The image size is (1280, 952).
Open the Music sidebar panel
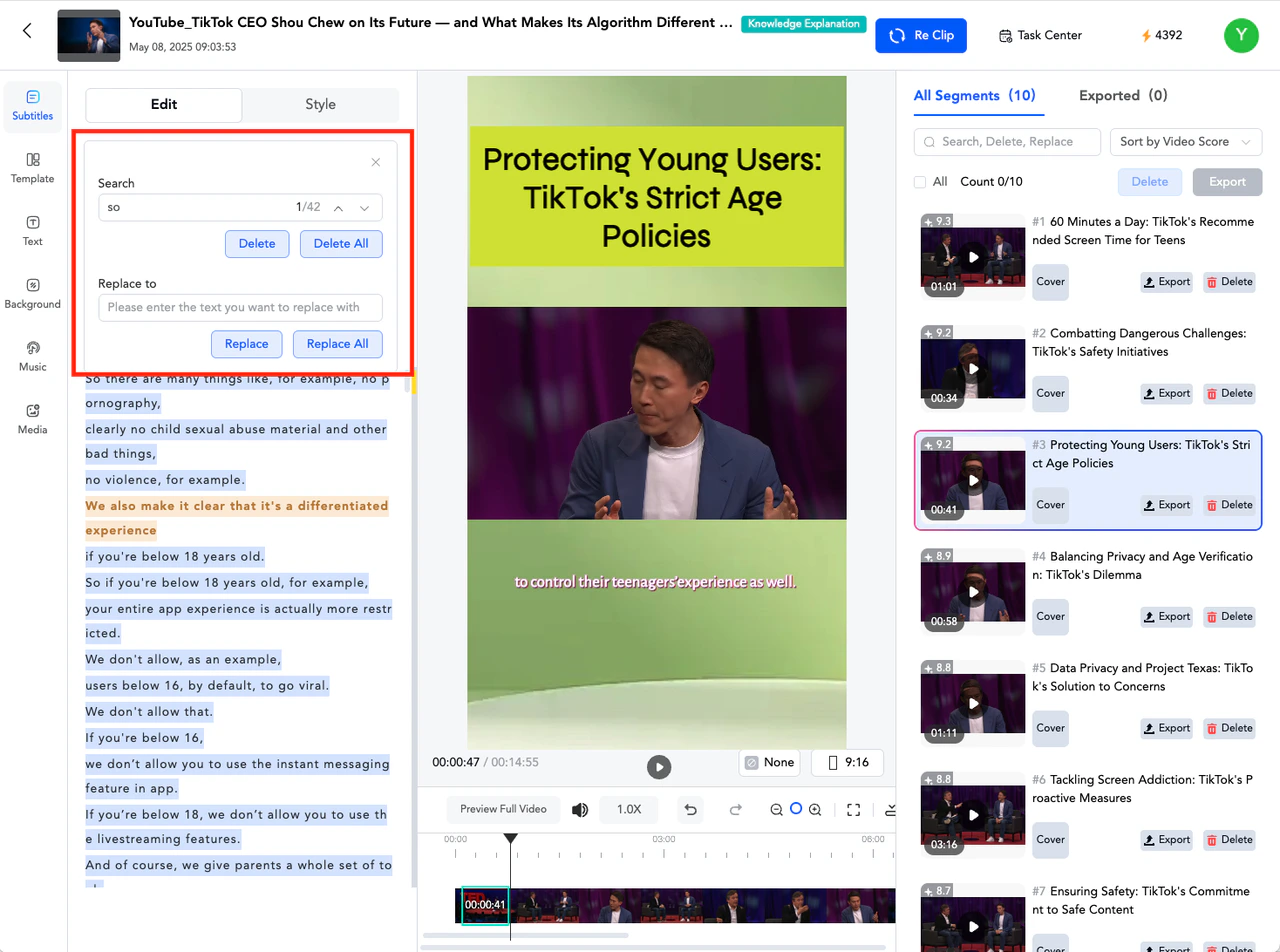click(x=33, y=357)
